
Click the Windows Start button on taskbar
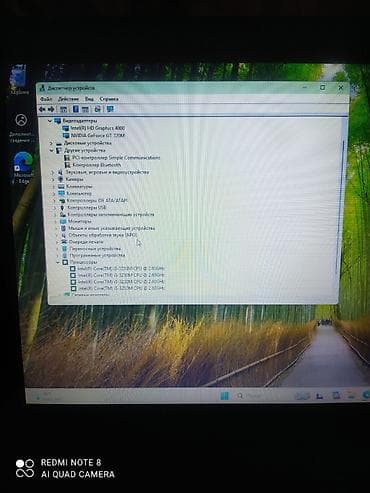(x=225, y=396)
